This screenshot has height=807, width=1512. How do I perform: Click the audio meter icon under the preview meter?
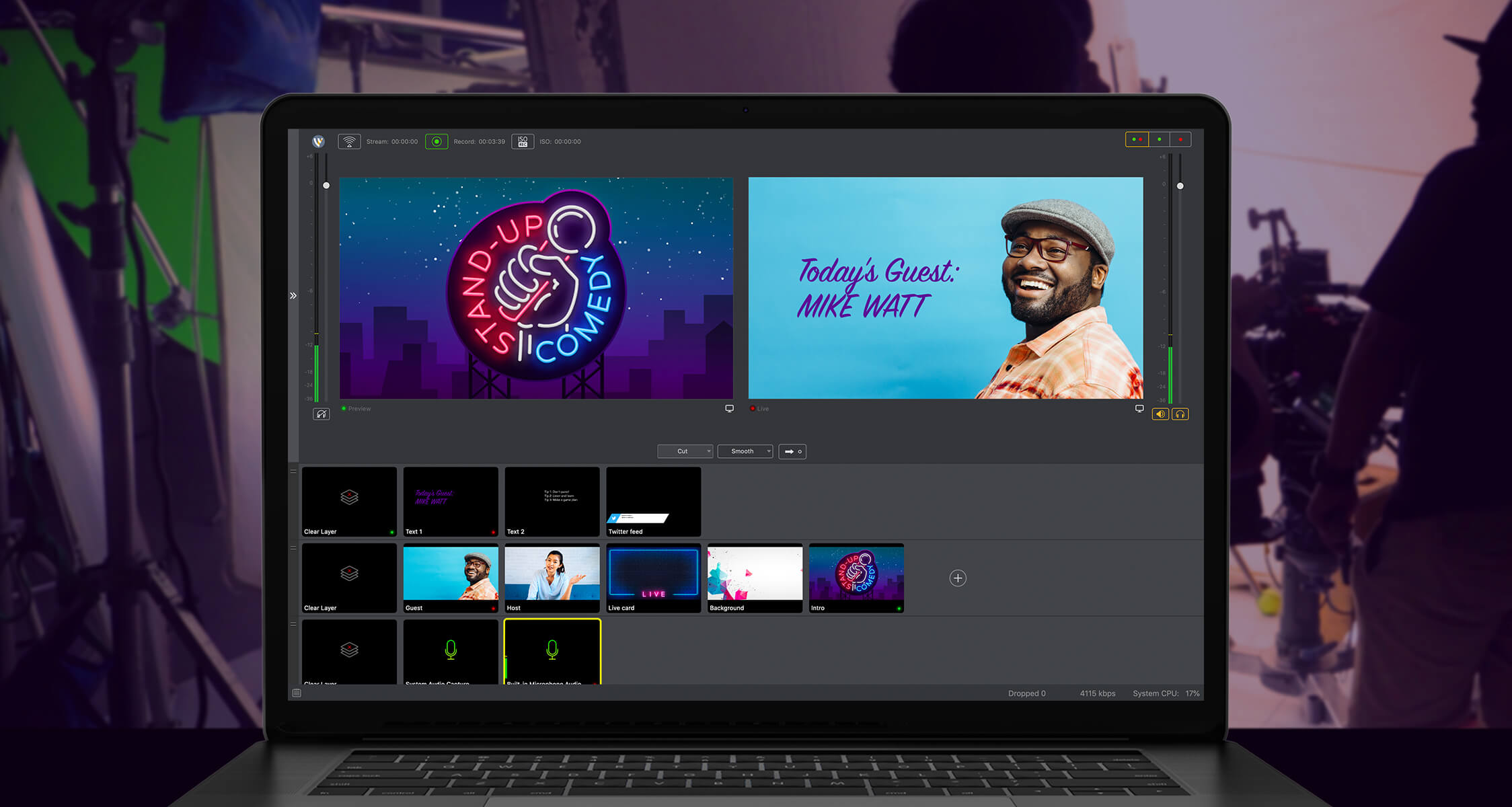coord(322,414)
